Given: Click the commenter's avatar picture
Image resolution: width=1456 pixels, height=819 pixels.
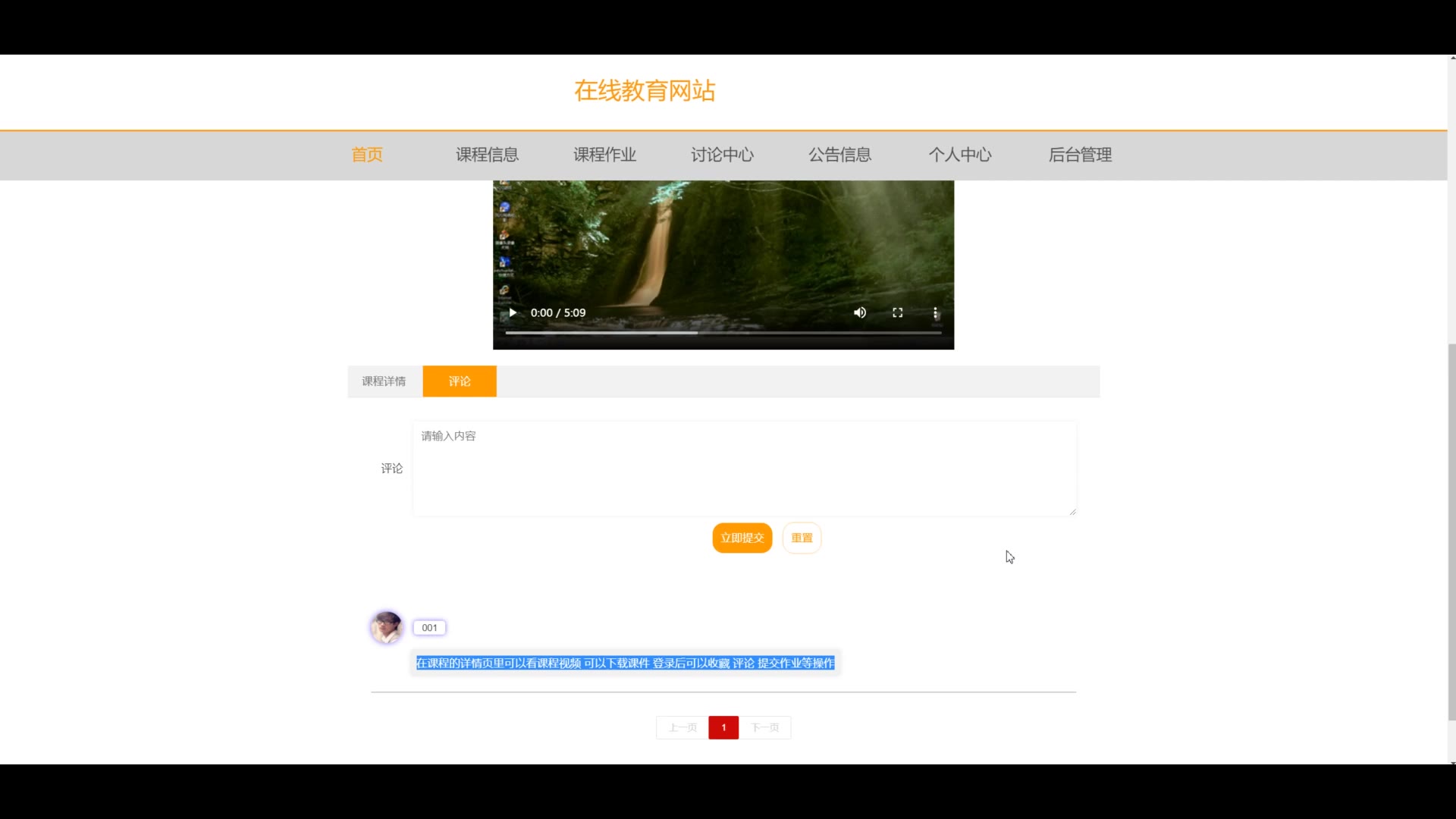Looking at the screenshot, I should (x=387, y=627).
